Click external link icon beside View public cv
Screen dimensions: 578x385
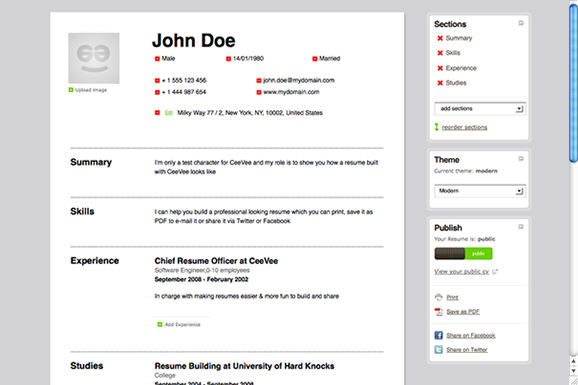[x=495, y=272]
